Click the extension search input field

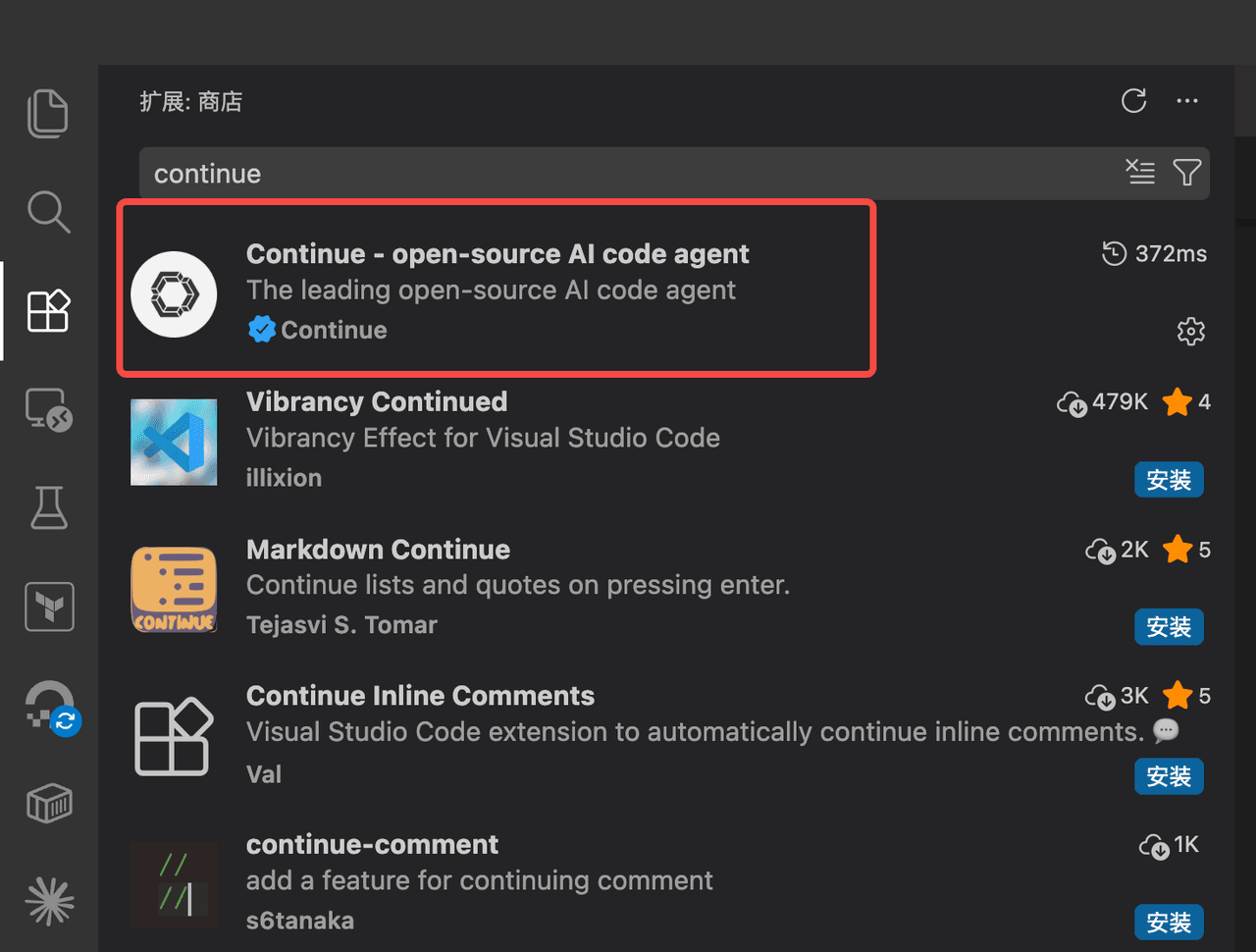(628, 174)
